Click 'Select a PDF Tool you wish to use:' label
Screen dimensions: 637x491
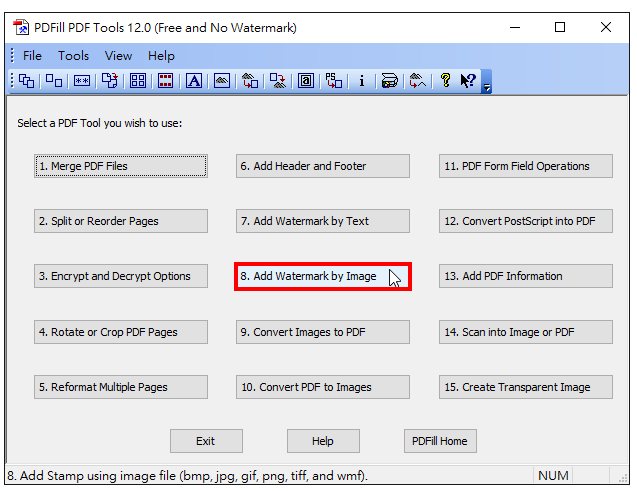click(100, 123)
